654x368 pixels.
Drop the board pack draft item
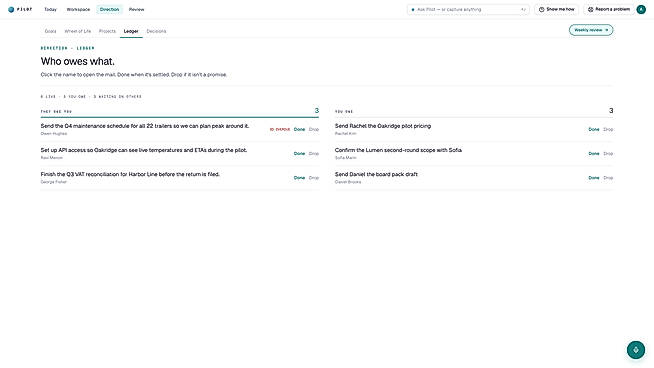click(608, 178)
